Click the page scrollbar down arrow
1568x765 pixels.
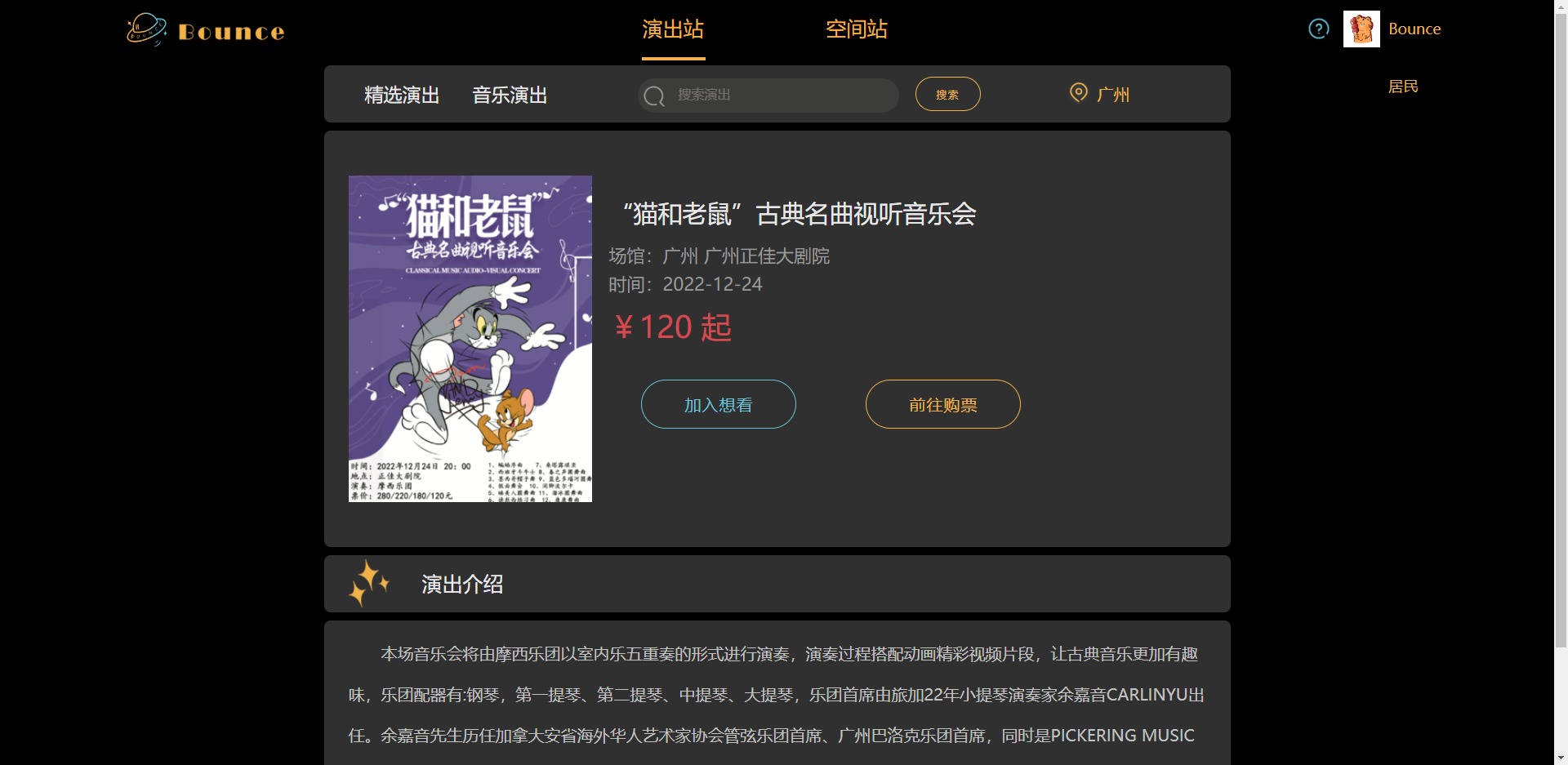point(1561,758)
